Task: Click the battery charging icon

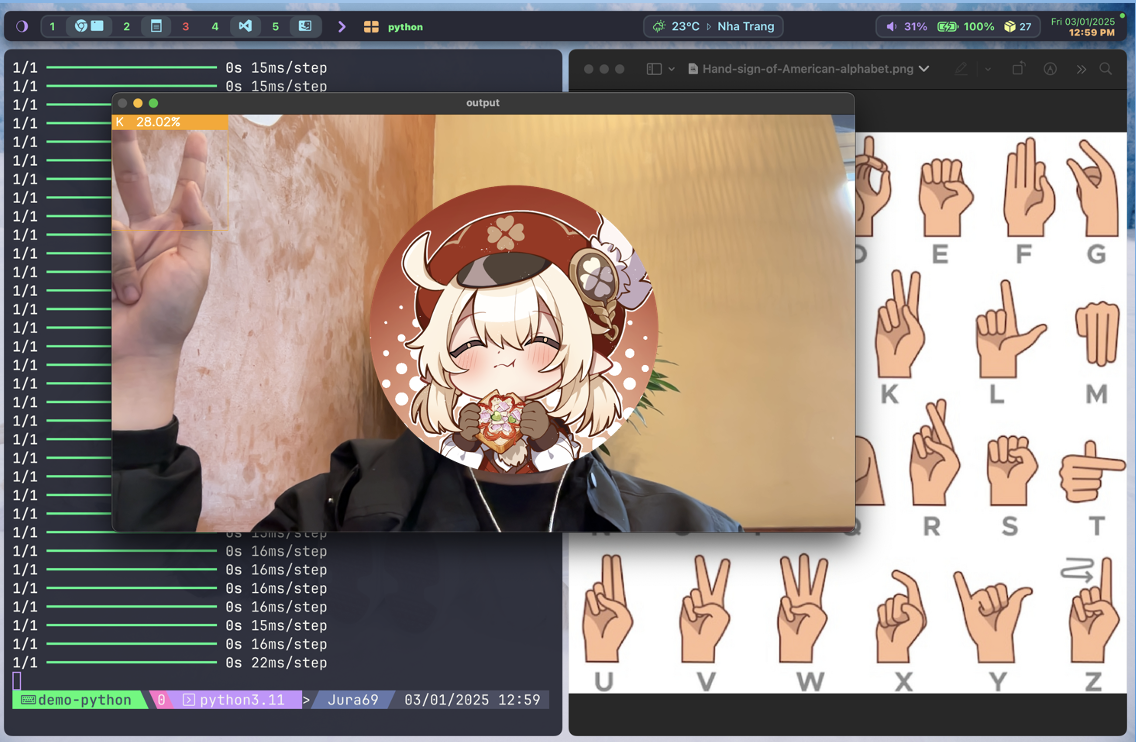Action: pos(947,26)
